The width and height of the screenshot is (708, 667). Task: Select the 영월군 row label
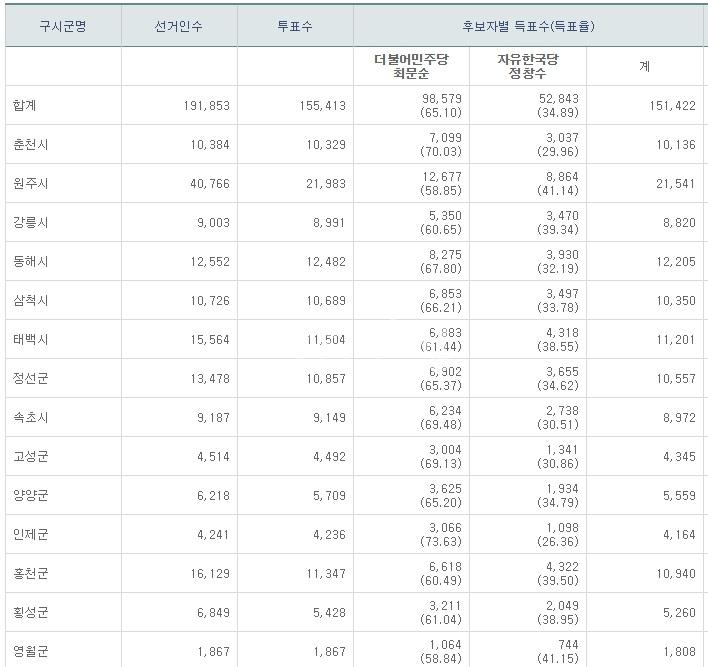(30, 651)
